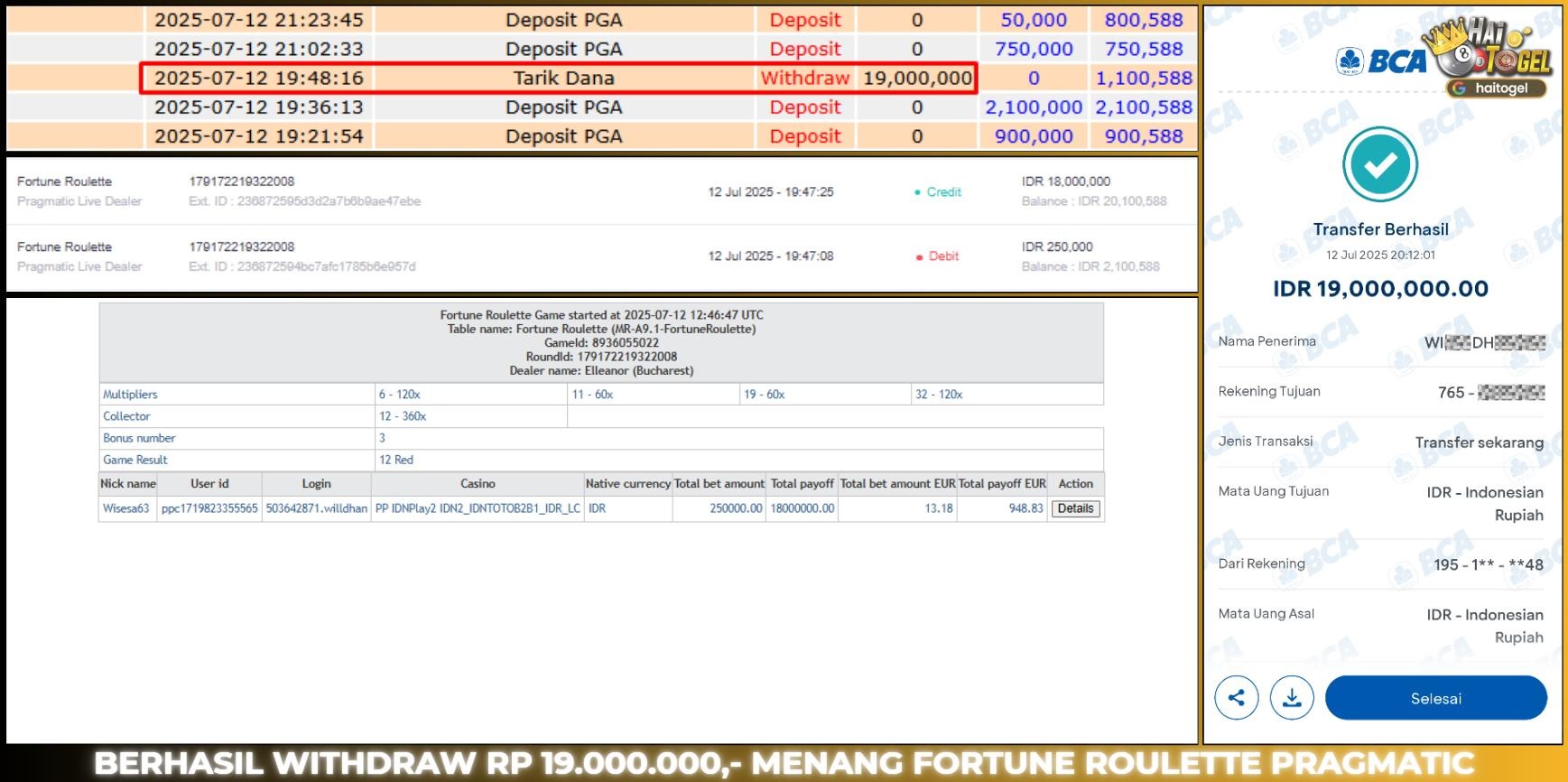Click Balance : IDR 20,100,588
The width and height of the screenshot is (1568, 782).
click(1094, 201)
